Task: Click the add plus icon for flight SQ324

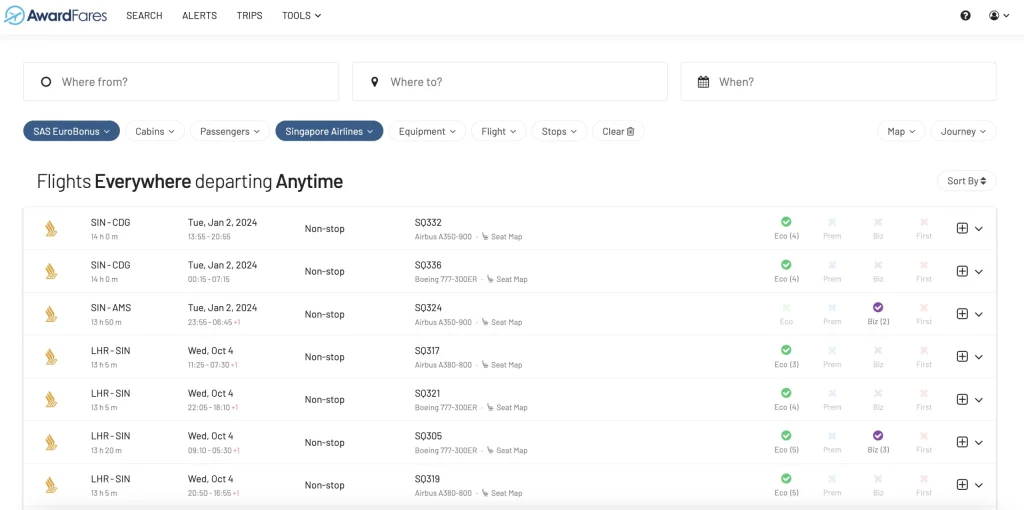Action: click(x=962, y=314)
